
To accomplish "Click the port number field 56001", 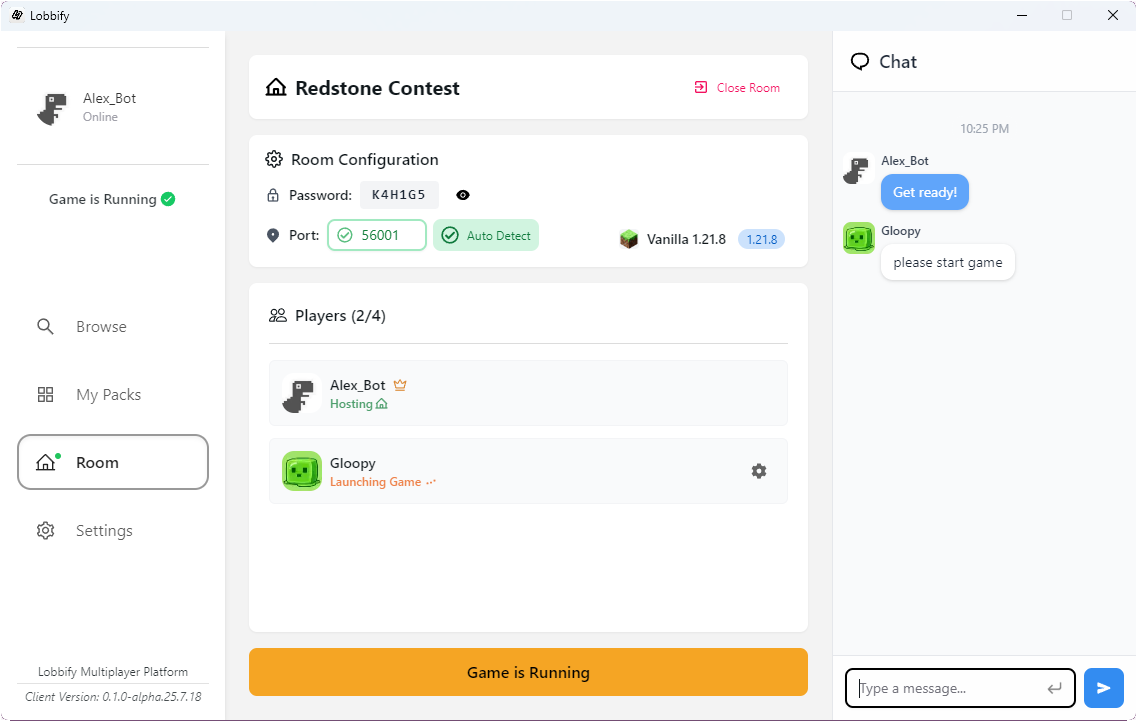I will pos(378,235).
